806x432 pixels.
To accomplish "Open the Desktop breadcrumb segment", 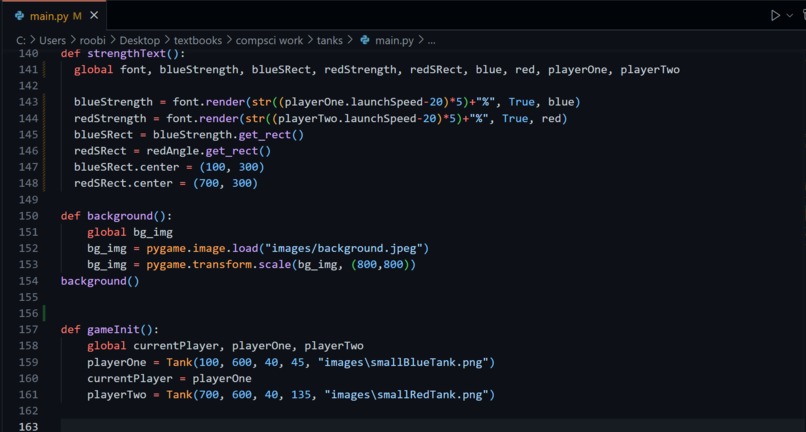I will click(x=139, y=41).
